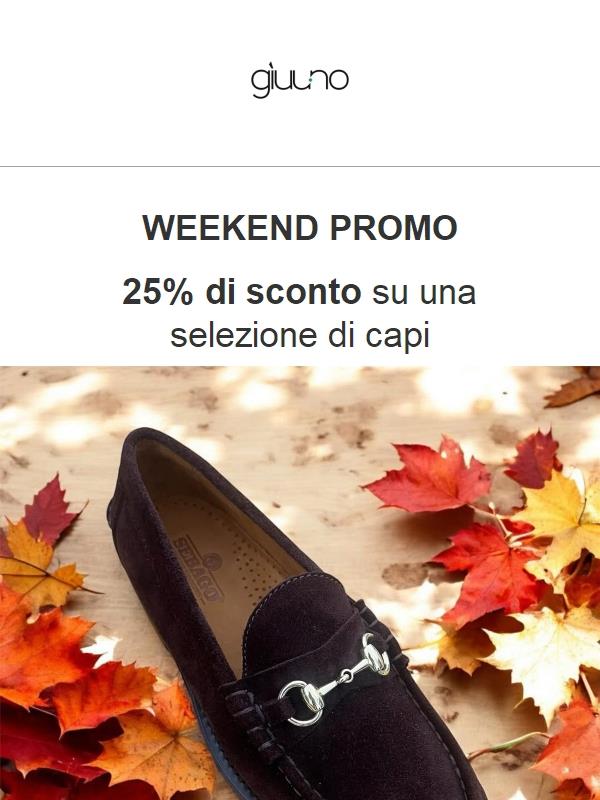This screenshot has height=800, width=600.
Task: Click the silver horsebit buckle on loafer
Action: coord(334,679)
